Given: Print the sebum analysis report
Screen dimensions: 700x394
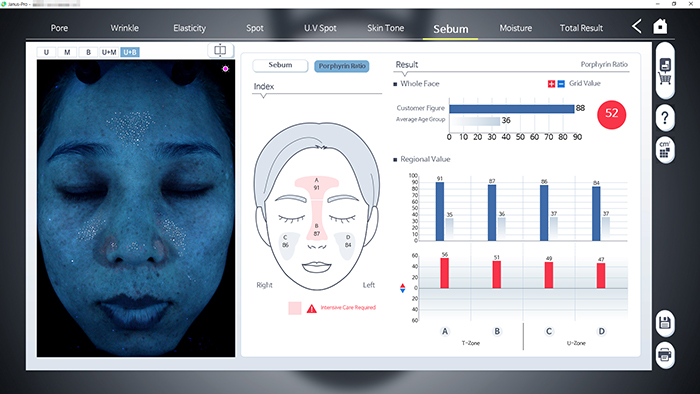Looking at the screenshot, I should (x=665, y=355).
